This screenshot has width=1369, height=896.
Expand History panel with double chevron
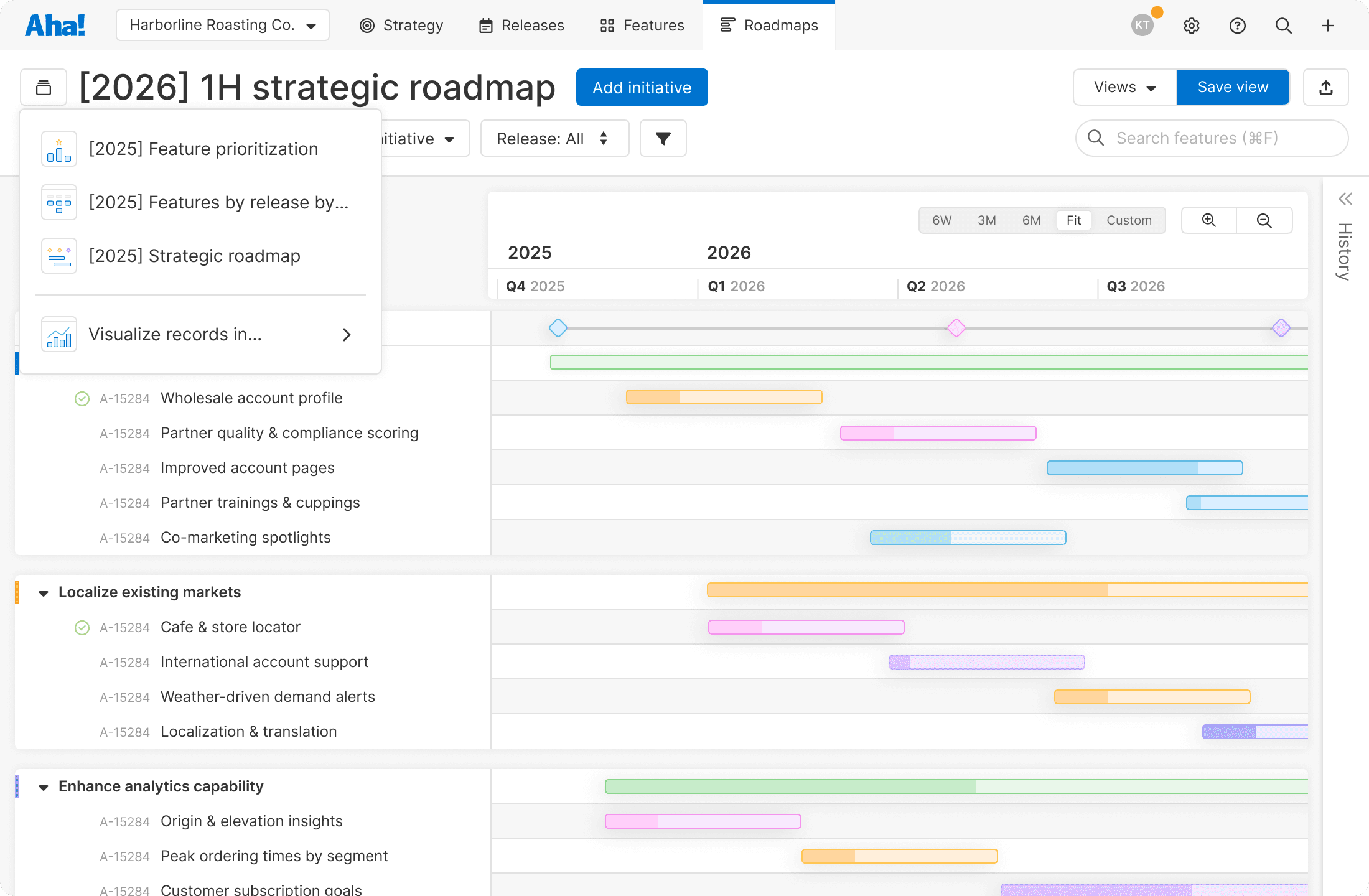pos(1345,199)
